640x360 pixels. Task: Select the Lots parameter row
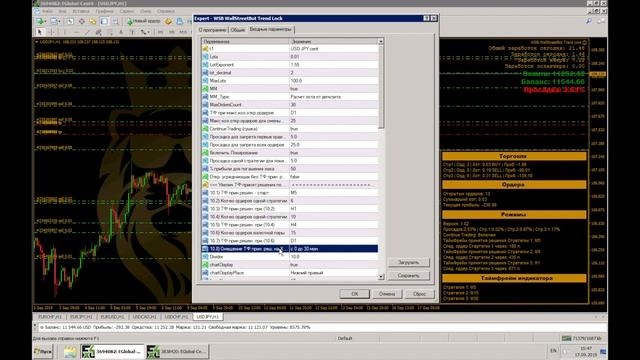(289, 57)
